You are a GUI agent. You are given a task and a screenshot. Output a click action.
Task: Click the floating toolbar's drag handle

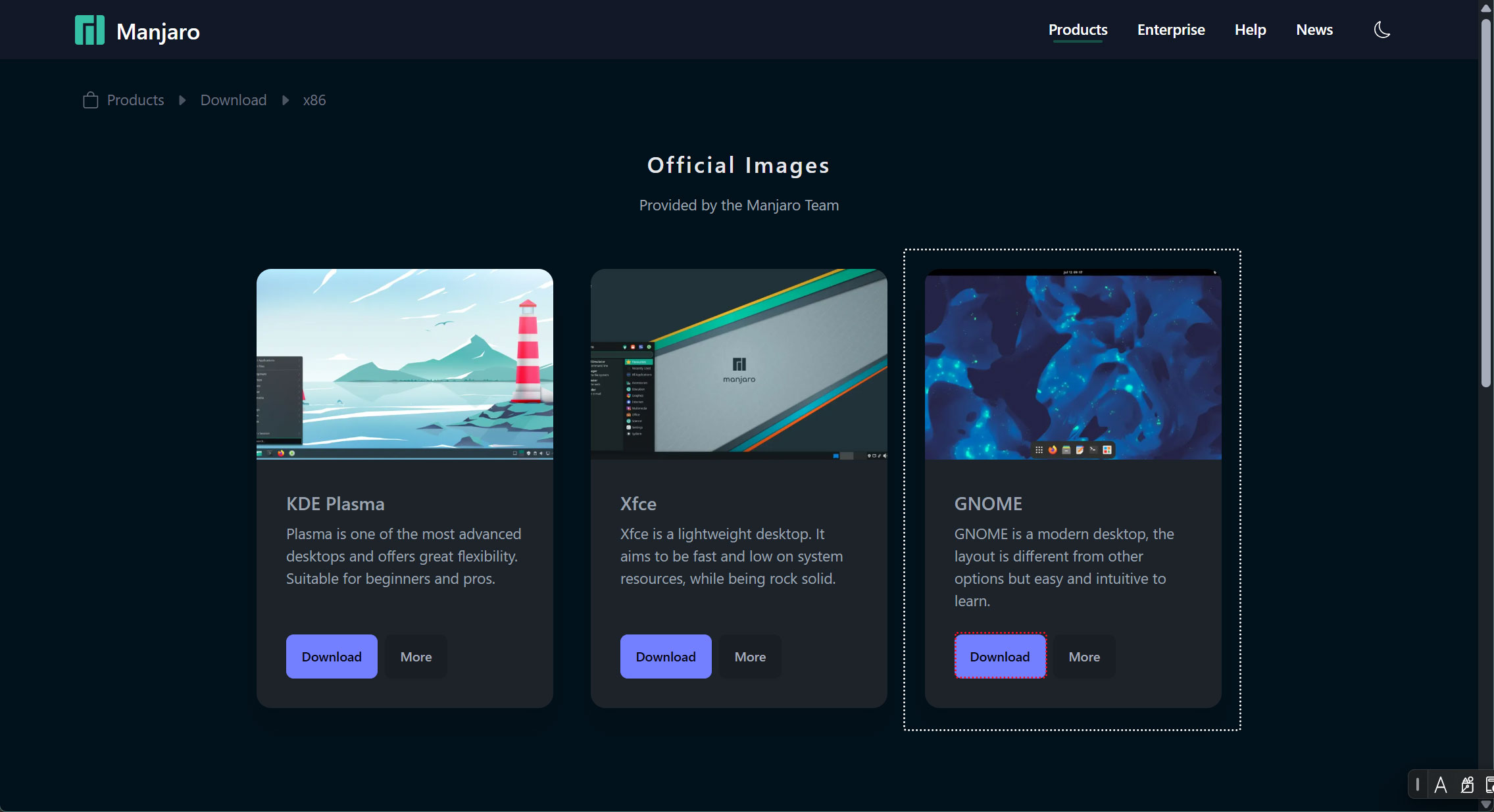click(1418, 784)
